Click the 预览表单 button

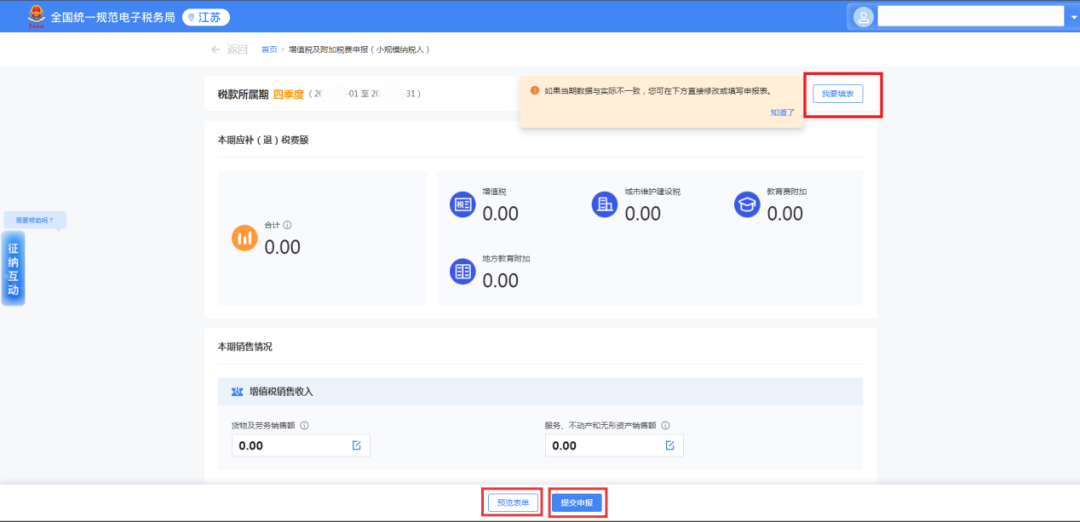(x=513, y=502)
